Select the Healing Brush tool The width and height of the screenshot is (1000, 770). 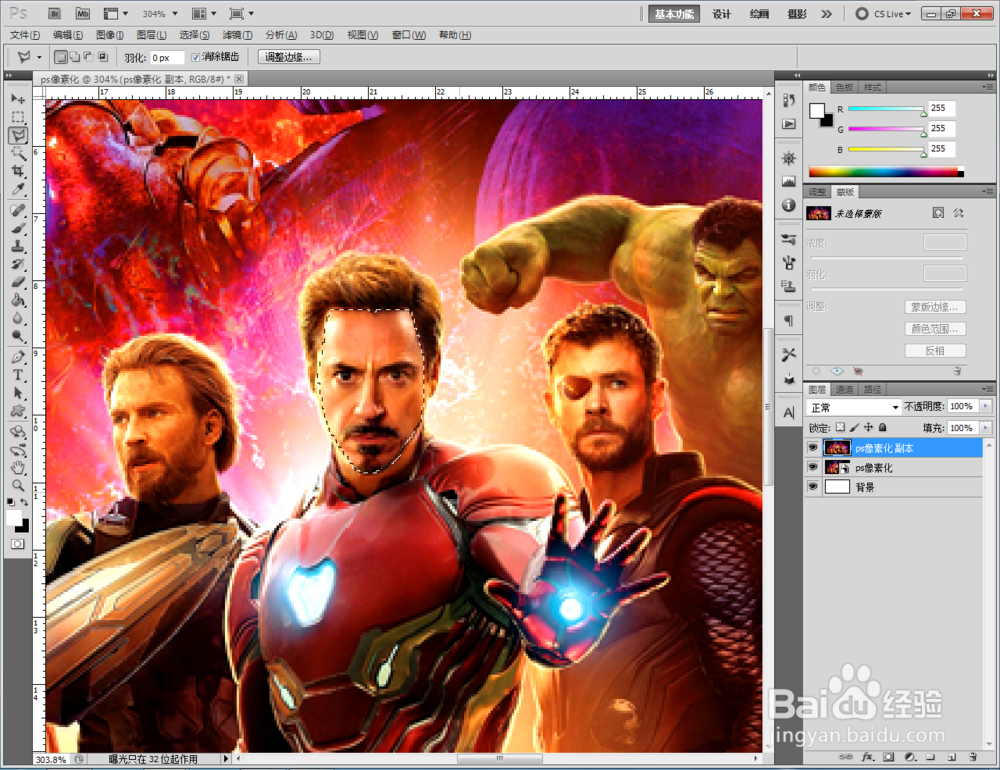click(x=18, y=211)
